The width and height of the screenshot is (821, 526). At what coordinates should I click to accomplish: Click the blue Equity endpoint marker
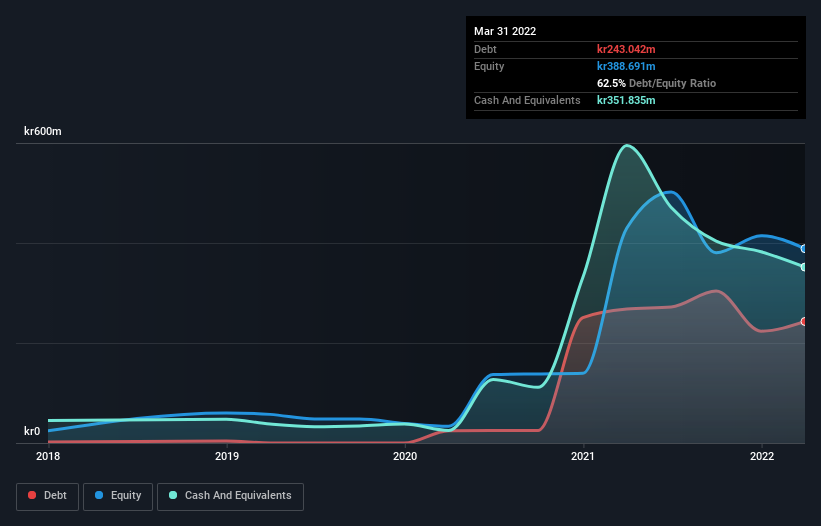coord(805,249)
